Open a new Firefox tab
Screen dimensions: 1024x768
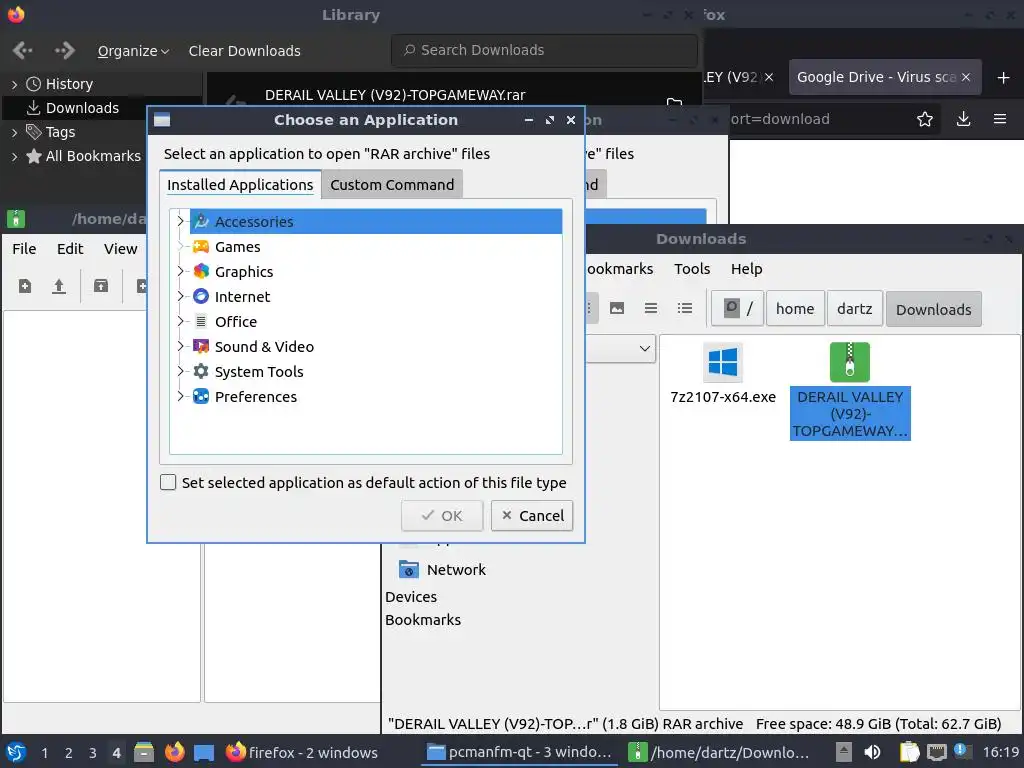tap(1003, 78)
